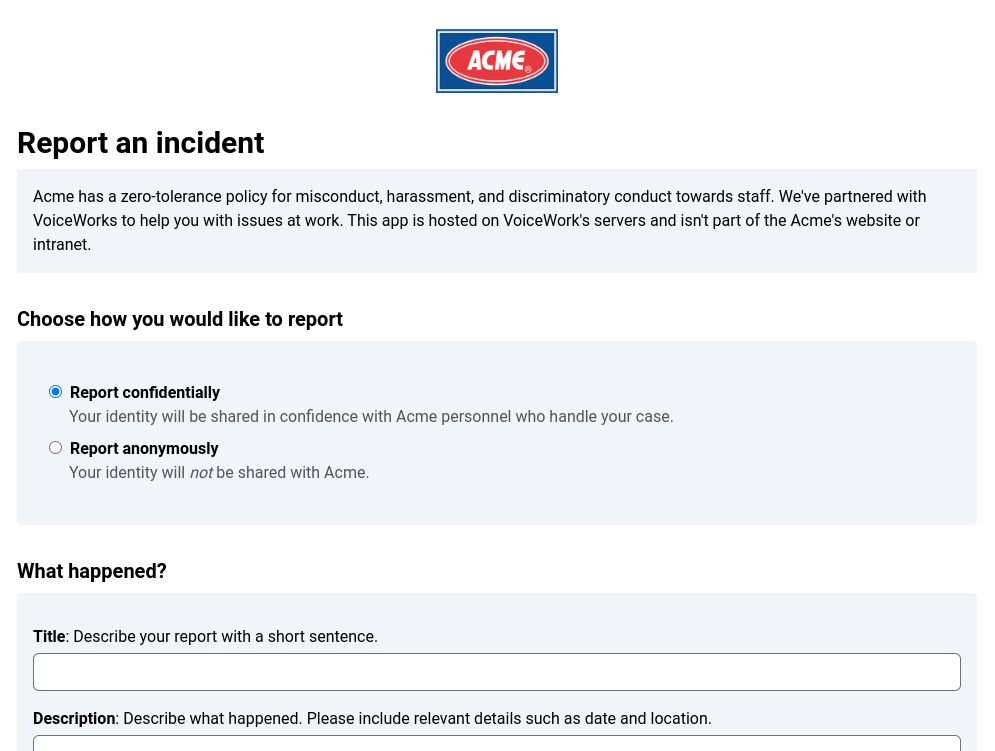
Task: Click the "Report confidentially" label text
Action: pyautogui.click(x=145, y=392)
